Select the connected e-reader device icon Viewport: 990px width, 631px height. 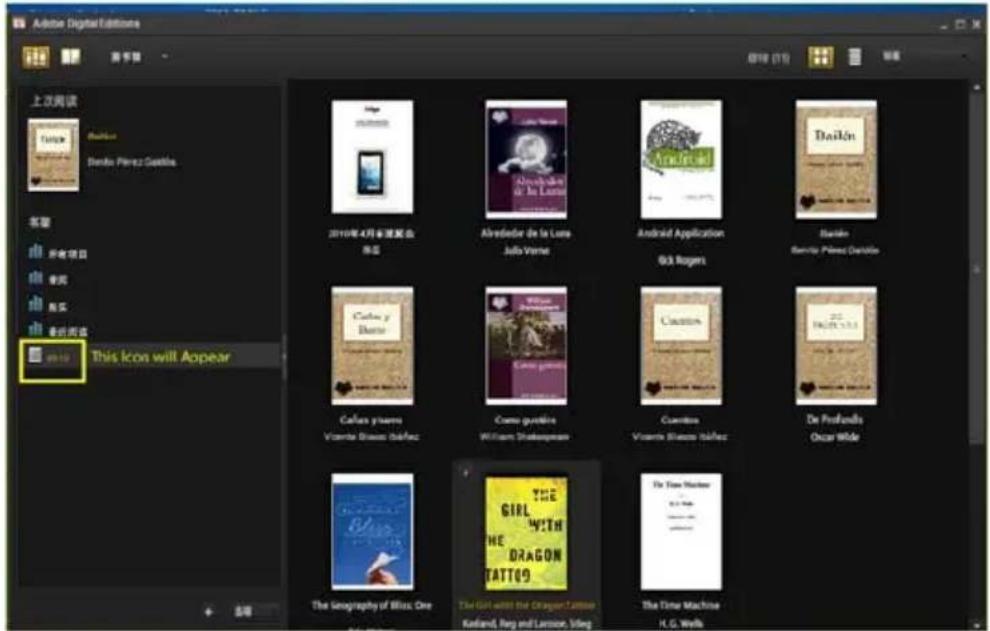coord(35,355)
